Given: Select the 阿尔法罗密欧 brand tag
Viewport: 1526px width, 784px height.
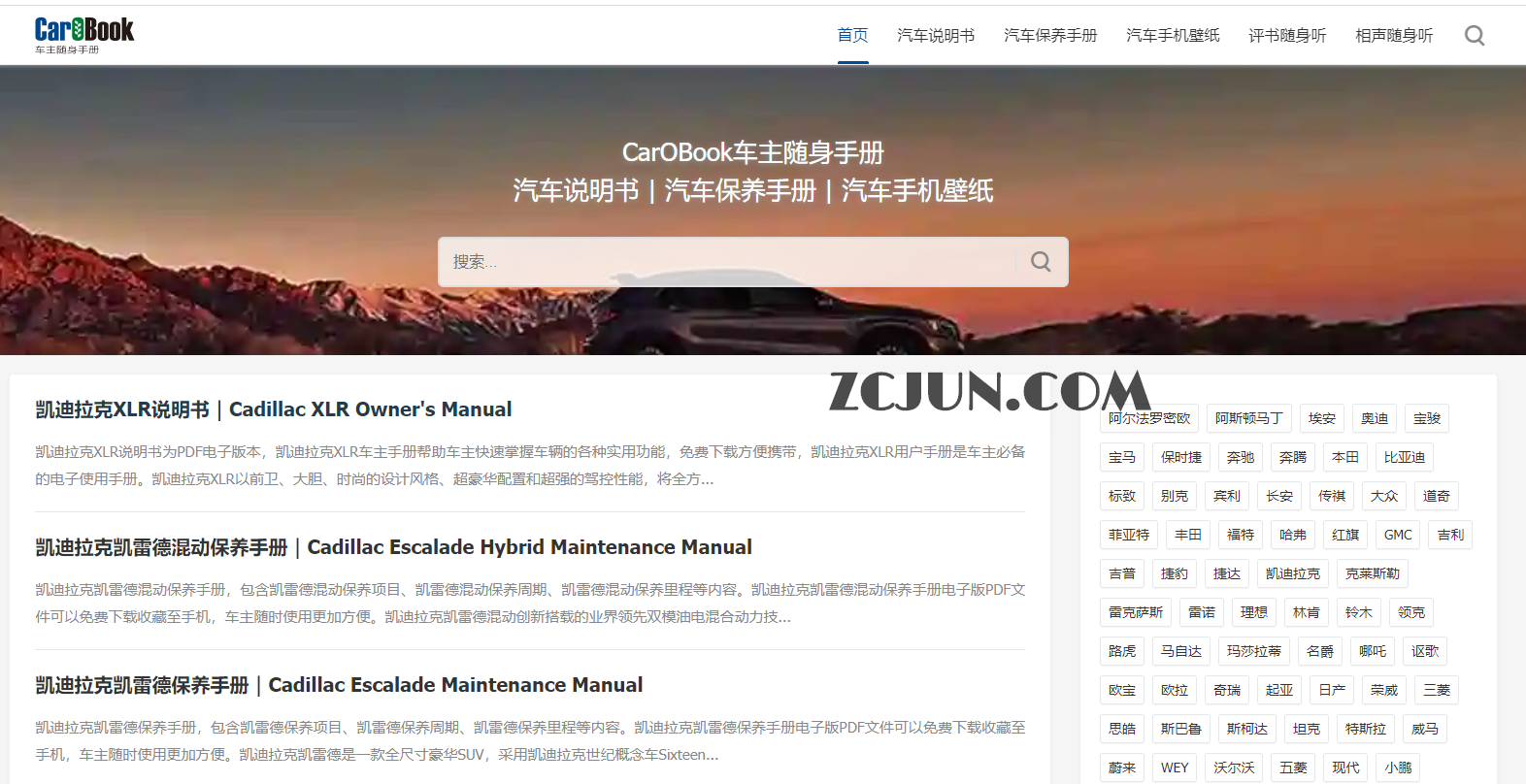Looking at the screenshot, I should click(x=1149, y=418).
